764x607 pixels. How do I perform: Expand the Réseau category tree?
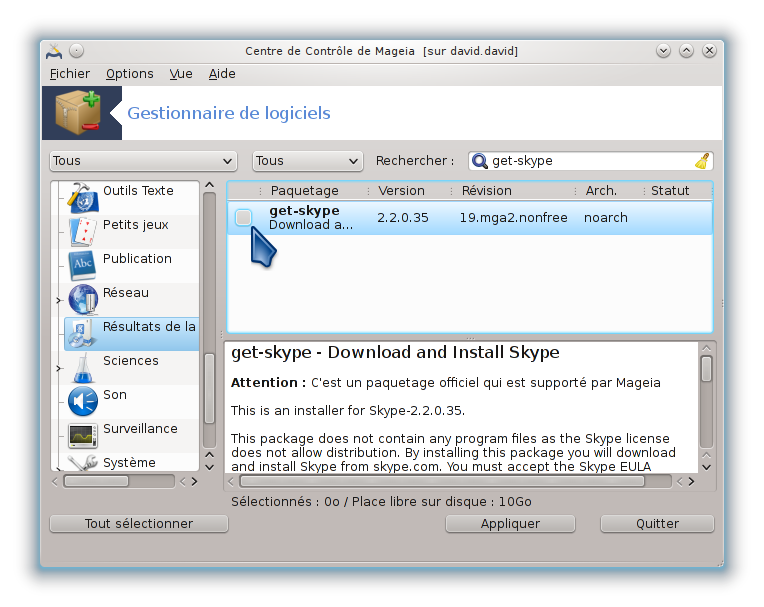click(x=58, y=301)
